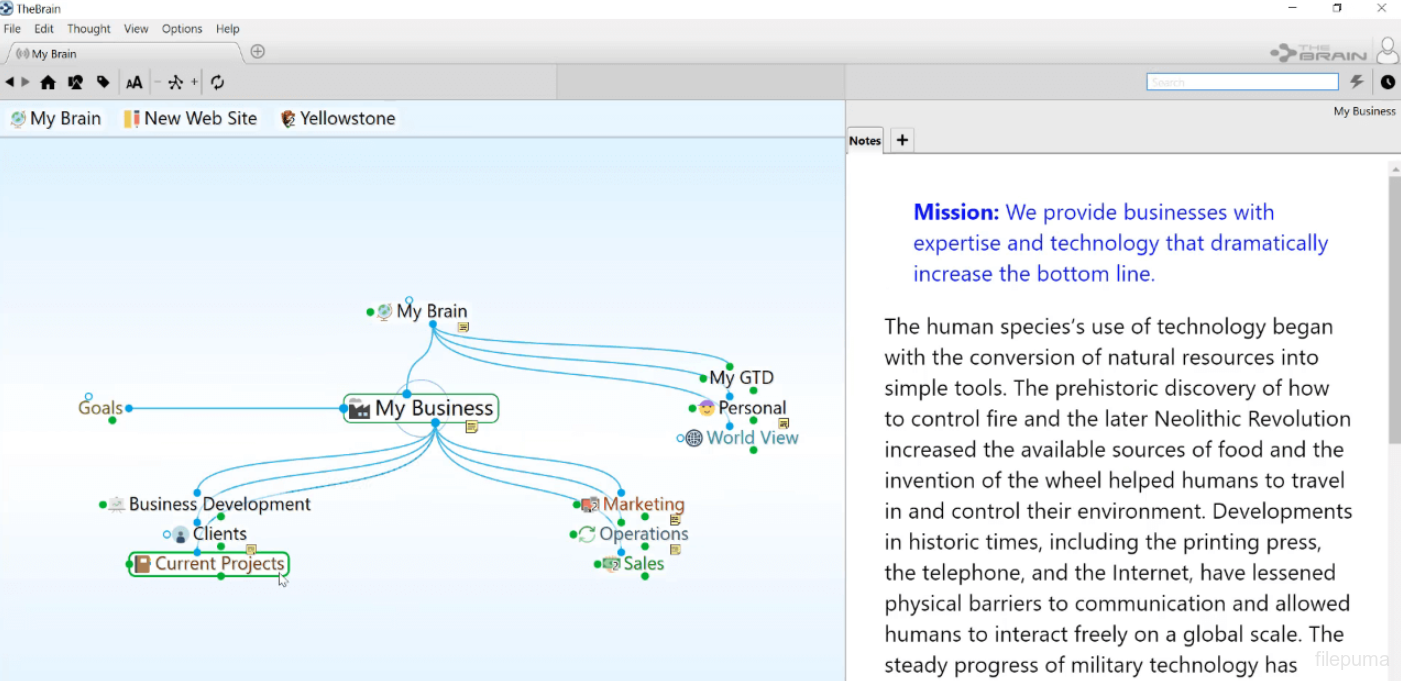1401x681 pixels.
Task: Click the back navigation arrow
Action: pos(10,83)
